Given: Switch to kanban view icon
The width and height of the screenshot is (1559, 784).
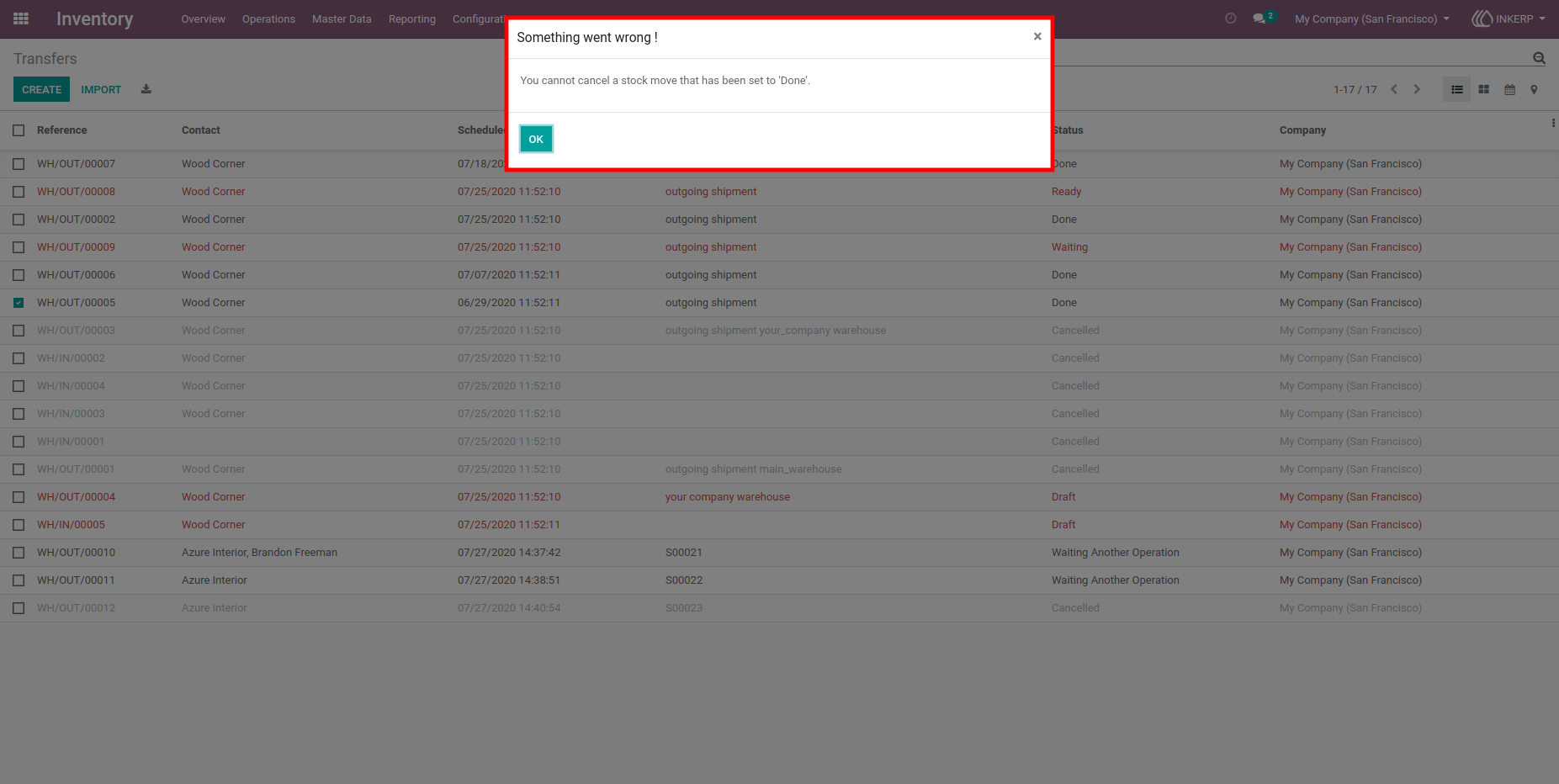Looking at the screenshot, I should coord(1484,89).
